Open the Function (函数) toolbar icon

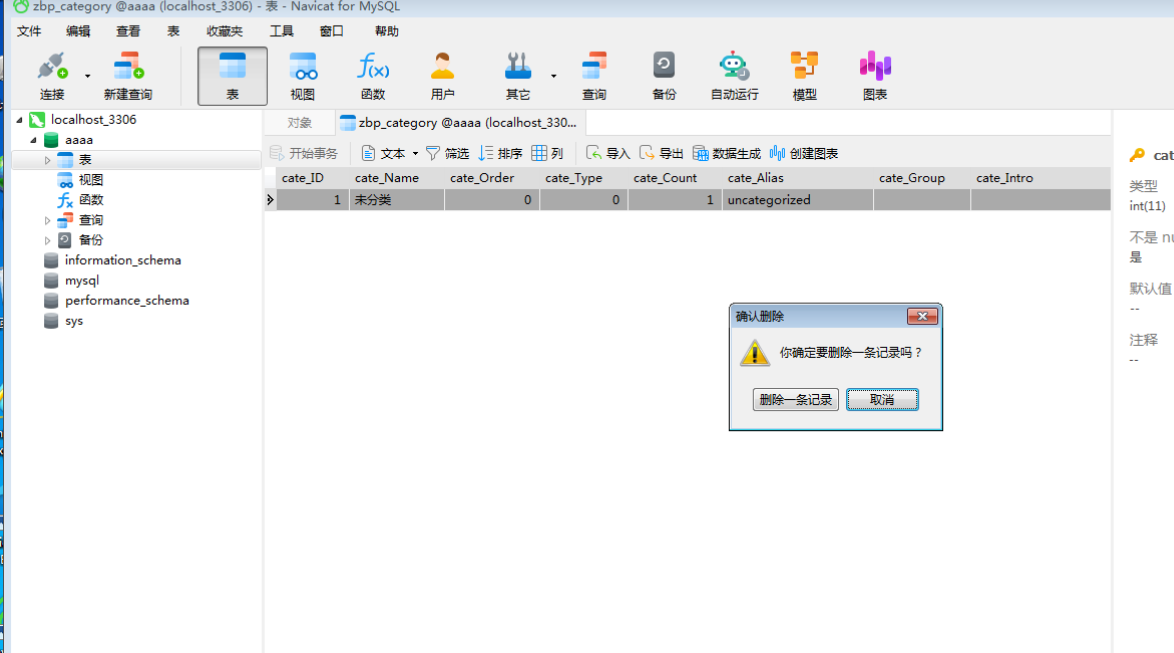373,76
